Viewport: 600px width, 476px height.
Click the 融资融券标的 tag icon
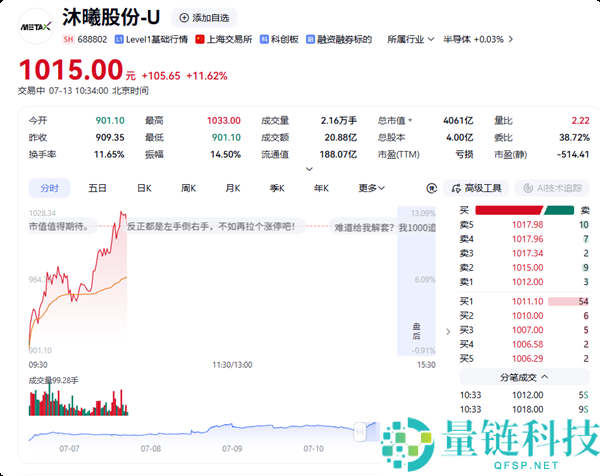pyautogui.click(x=310, y=39)
